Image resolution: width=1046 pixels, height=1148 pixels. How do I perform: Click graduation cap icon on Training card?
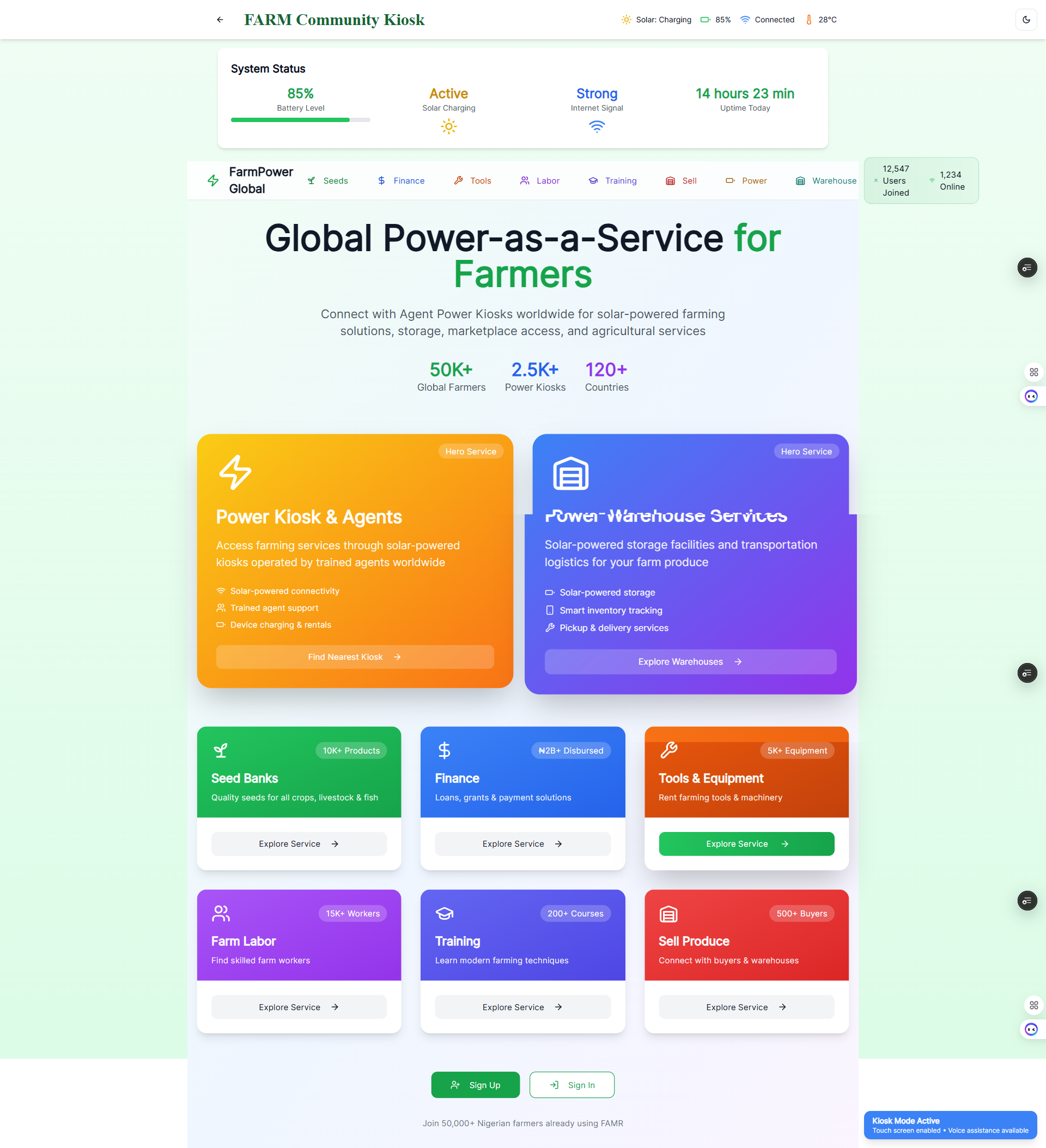[444, 913]
